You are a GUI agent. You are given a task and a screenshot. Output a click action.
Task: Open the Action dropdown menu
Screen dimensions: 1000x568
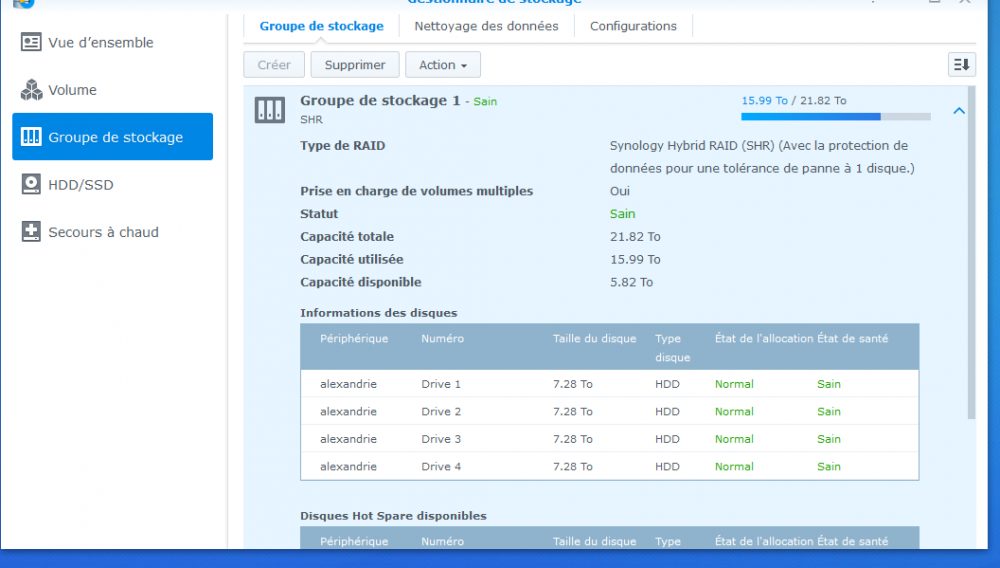[x=442, y=65]
